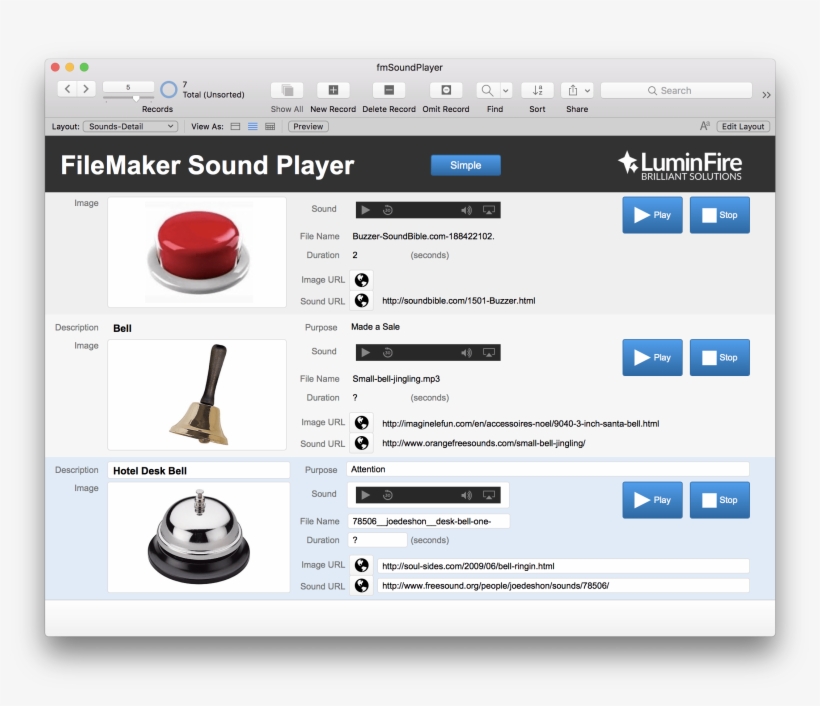Image resolution: width=820 pixels, height=706 pixels.
Task: Rewind Hotel Desk Bell sound 30 seconds
Action: [388, 495]
